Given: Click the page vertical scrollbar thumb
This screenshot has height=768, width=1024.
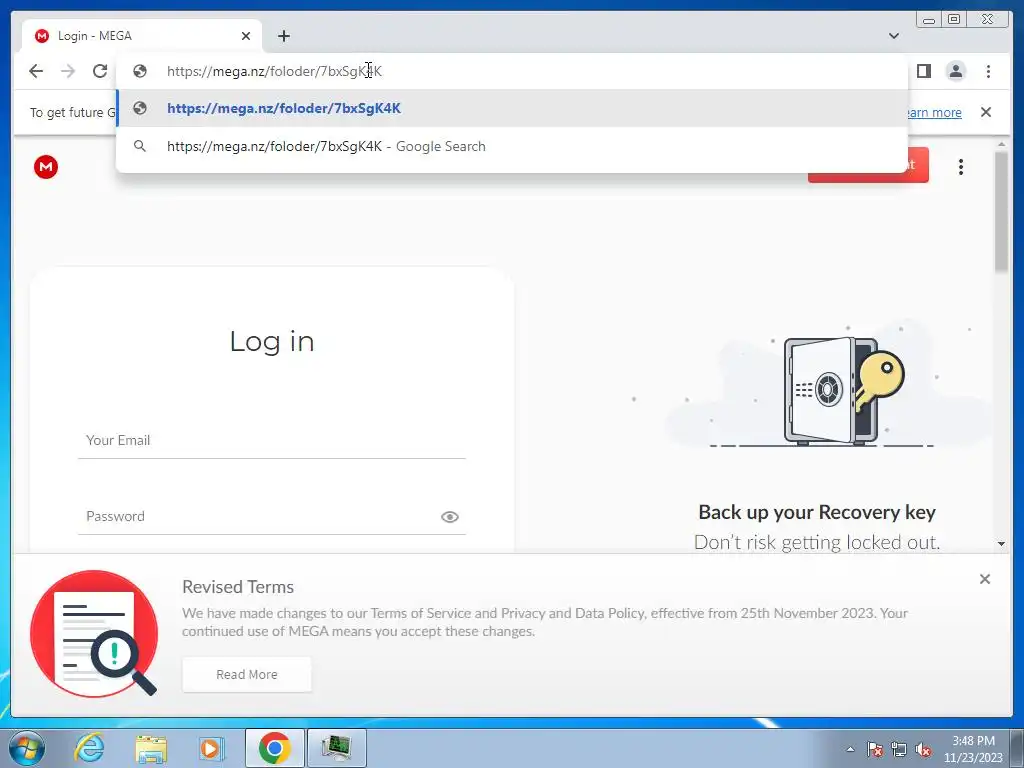Looking at the screenshot, I should click(x=1001, y=212).
